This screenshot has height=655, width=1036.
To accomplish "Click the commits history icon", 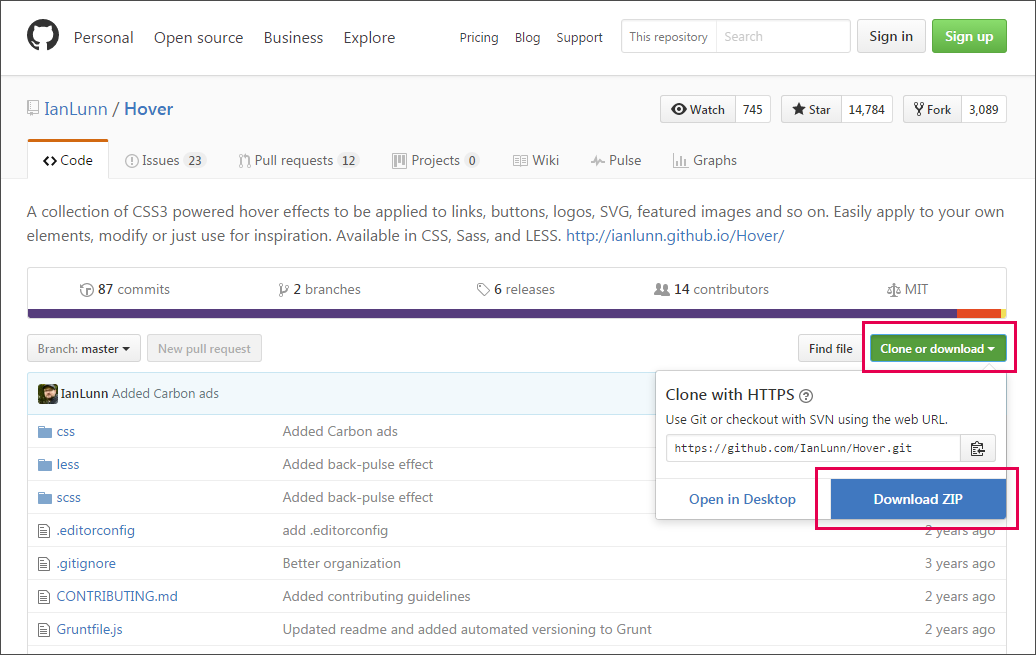I will [87, 289].
